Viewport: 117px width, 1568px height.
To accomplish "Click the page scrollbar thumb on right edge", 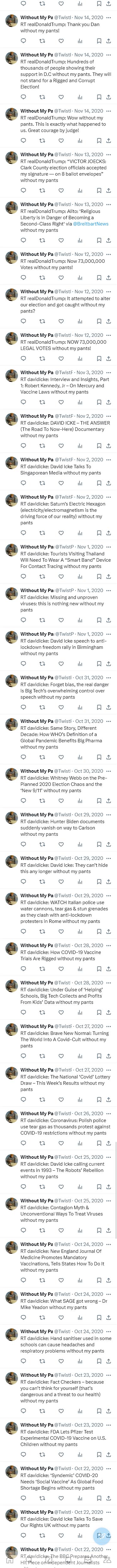I will (x=116, y=1187).
